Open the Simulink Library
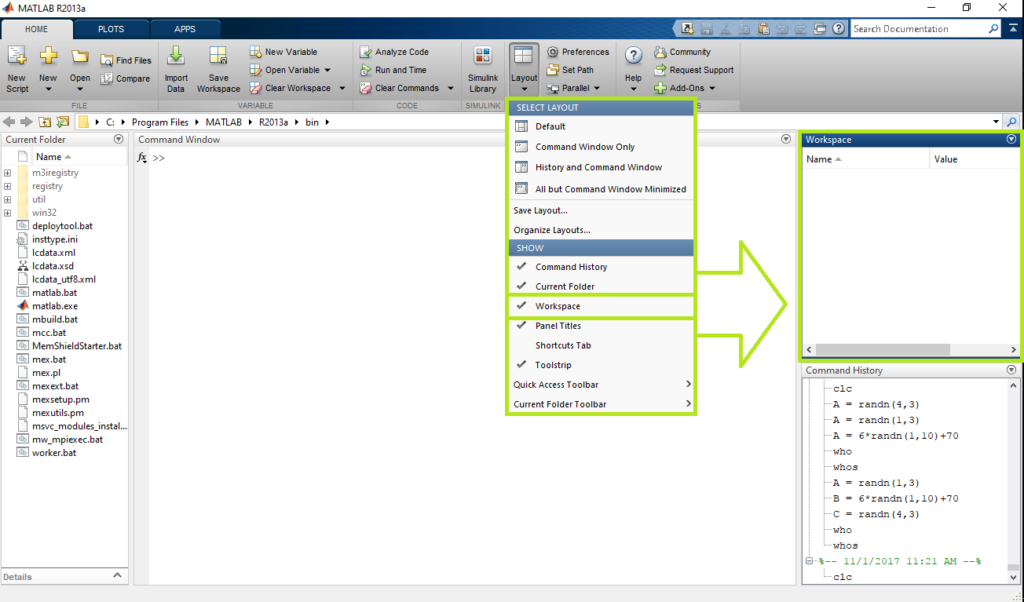1024x602 pixels. [482, 58]
